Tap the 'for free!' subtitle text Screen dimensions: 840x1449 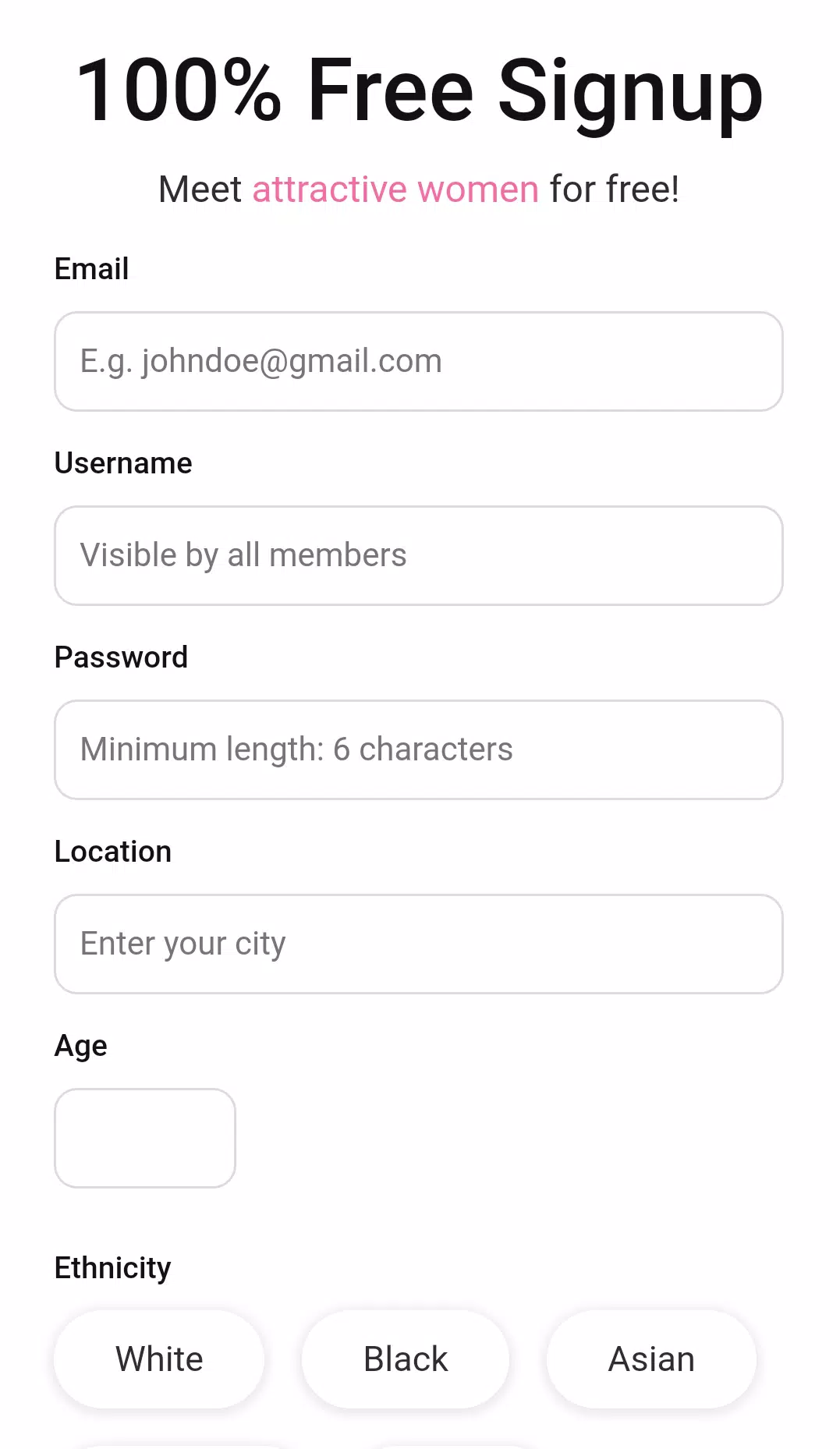pos(615,190)
